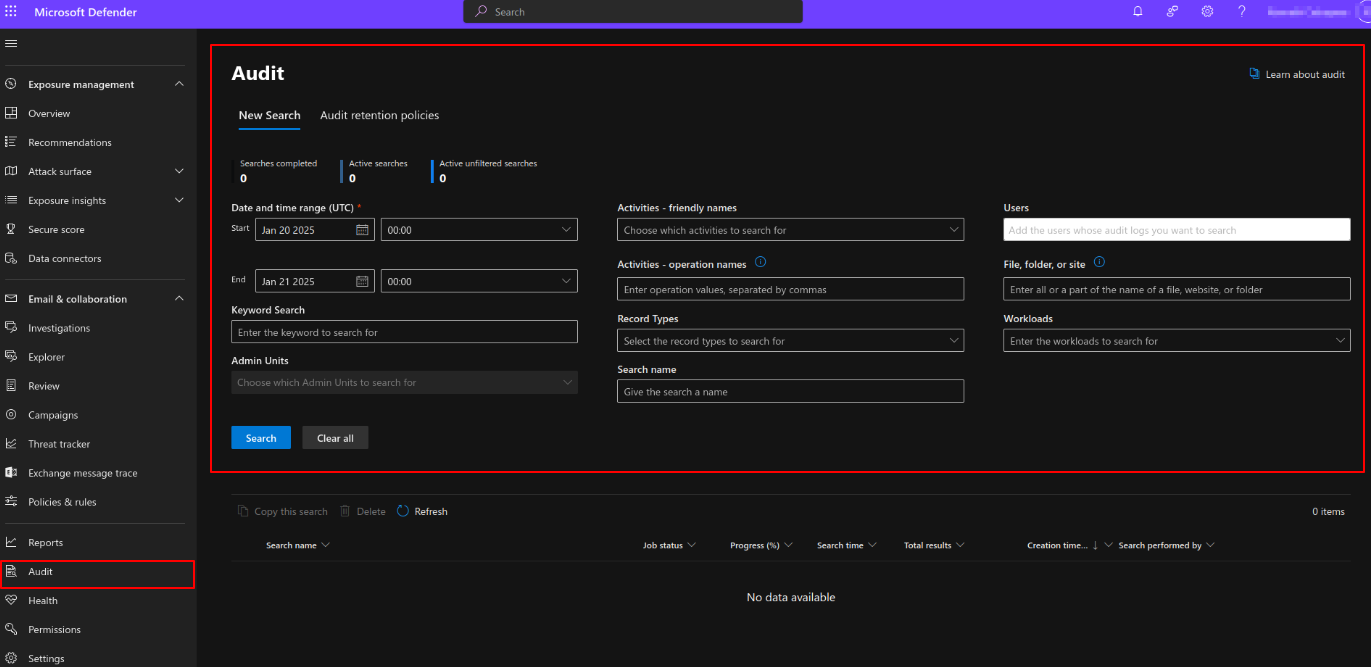This screenshot has height=667, width=1371.
Task: Click the Refresh icon above results table
Action: (403, 511)
